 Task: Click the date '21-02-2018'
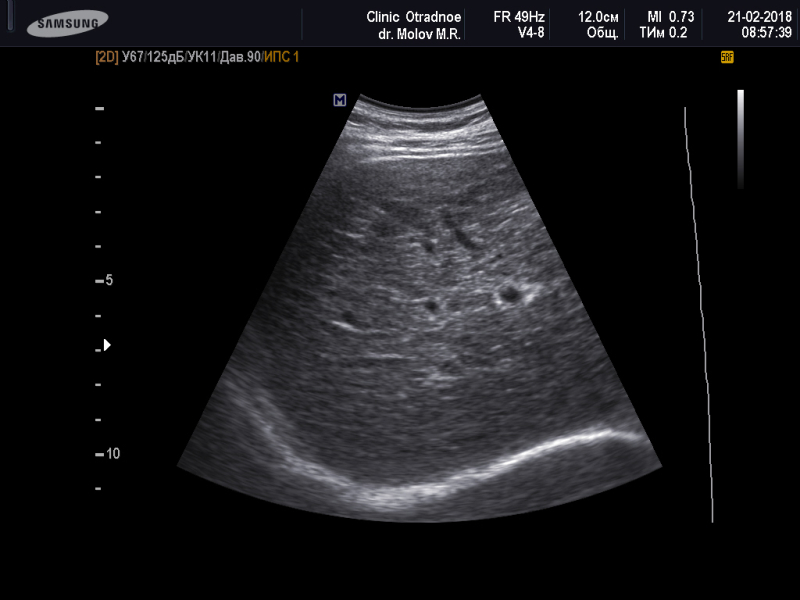coord(759,17)
